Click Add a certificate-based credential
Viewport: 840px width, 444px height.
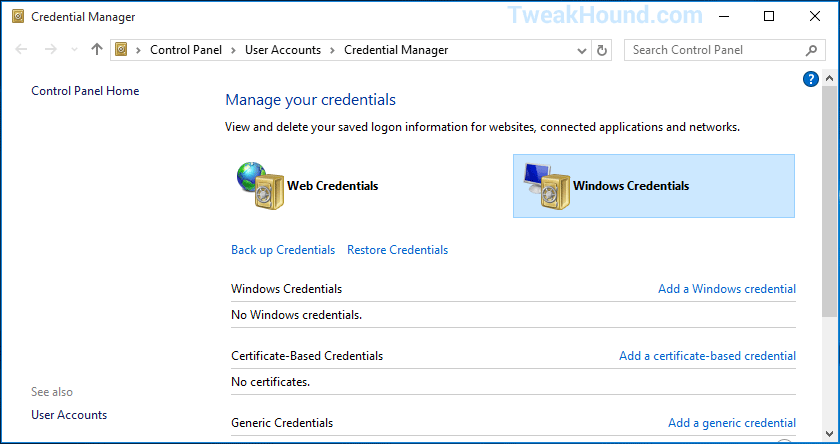(707, 356)
